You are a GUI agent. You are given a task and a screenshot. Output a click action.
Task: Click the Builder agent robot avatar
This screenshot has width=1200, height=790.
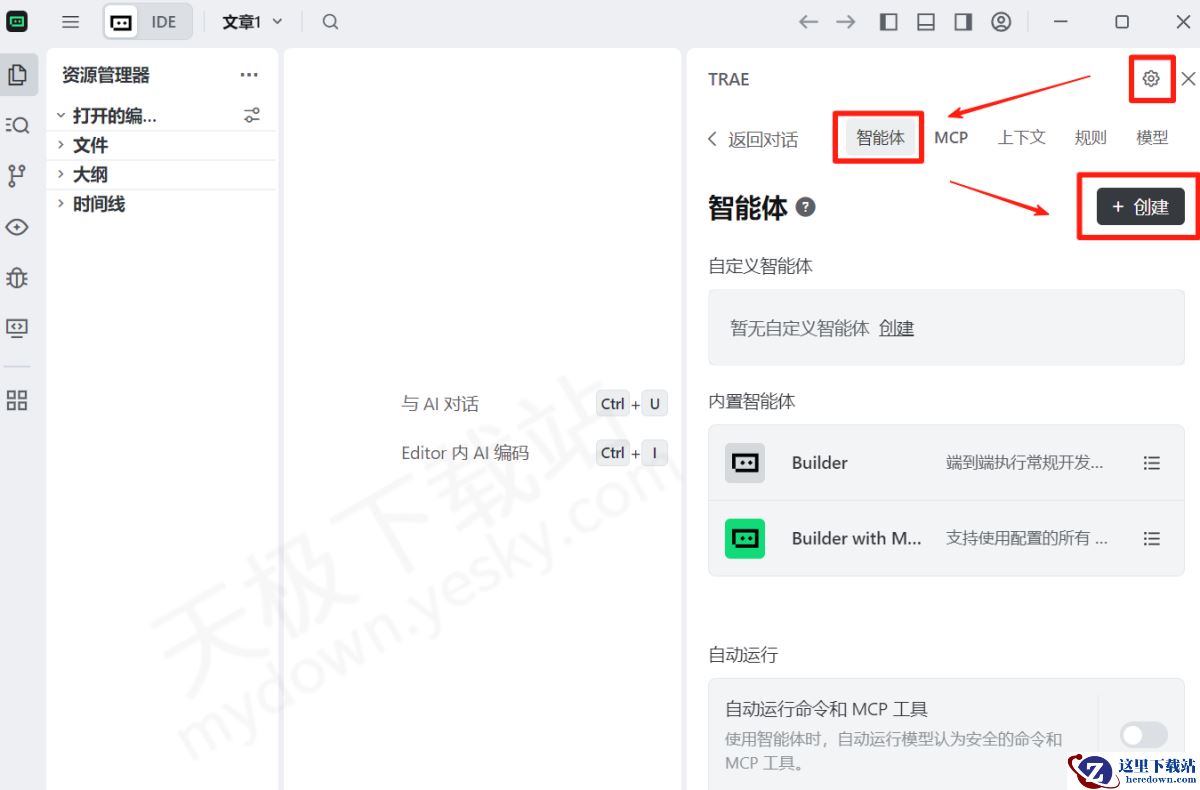pyautogui.click(x=745, y=463)
